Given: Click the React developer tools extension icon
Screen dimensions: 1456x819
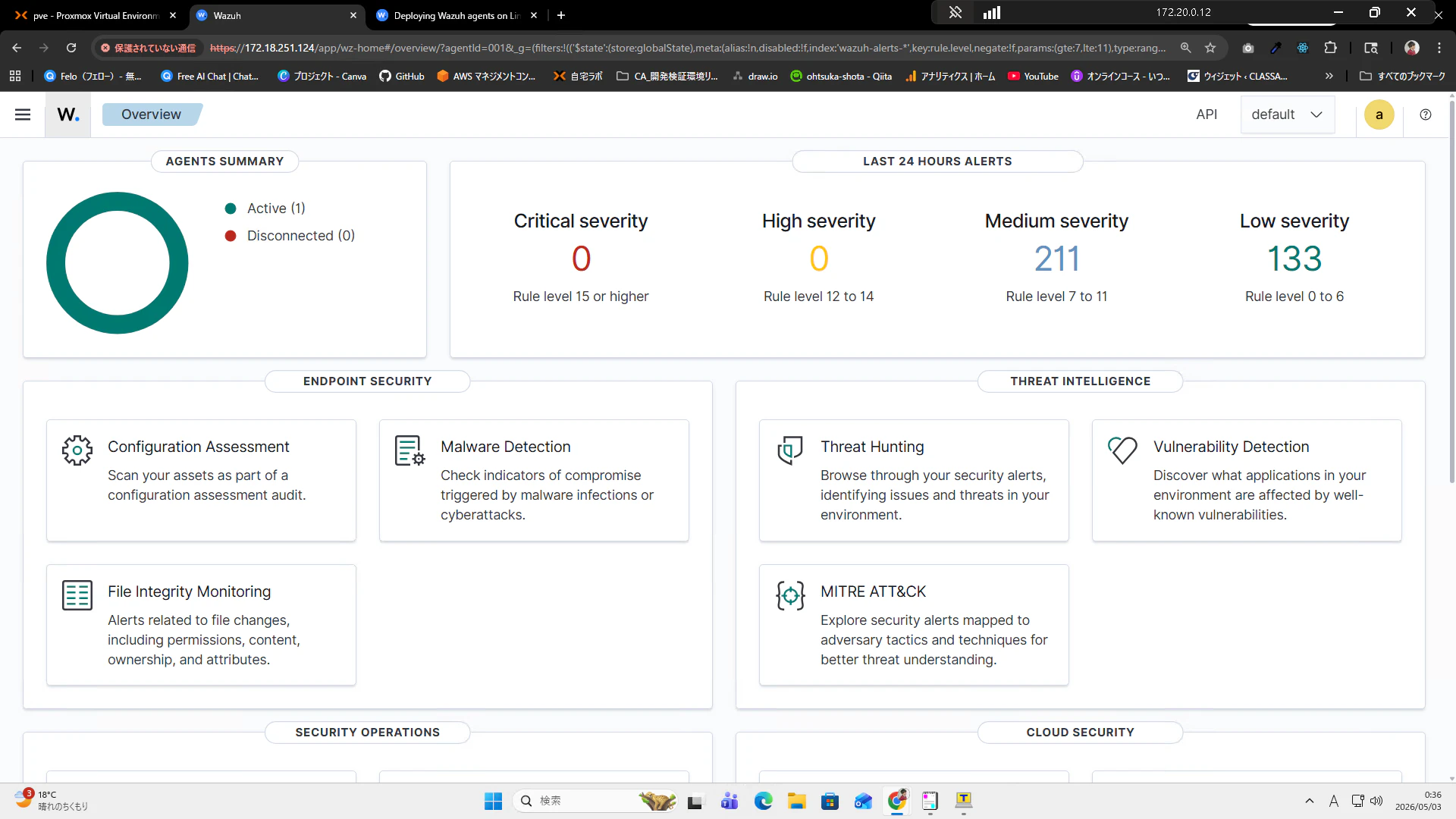Looking at the screenshot, I should click(x=1303, y=48).
